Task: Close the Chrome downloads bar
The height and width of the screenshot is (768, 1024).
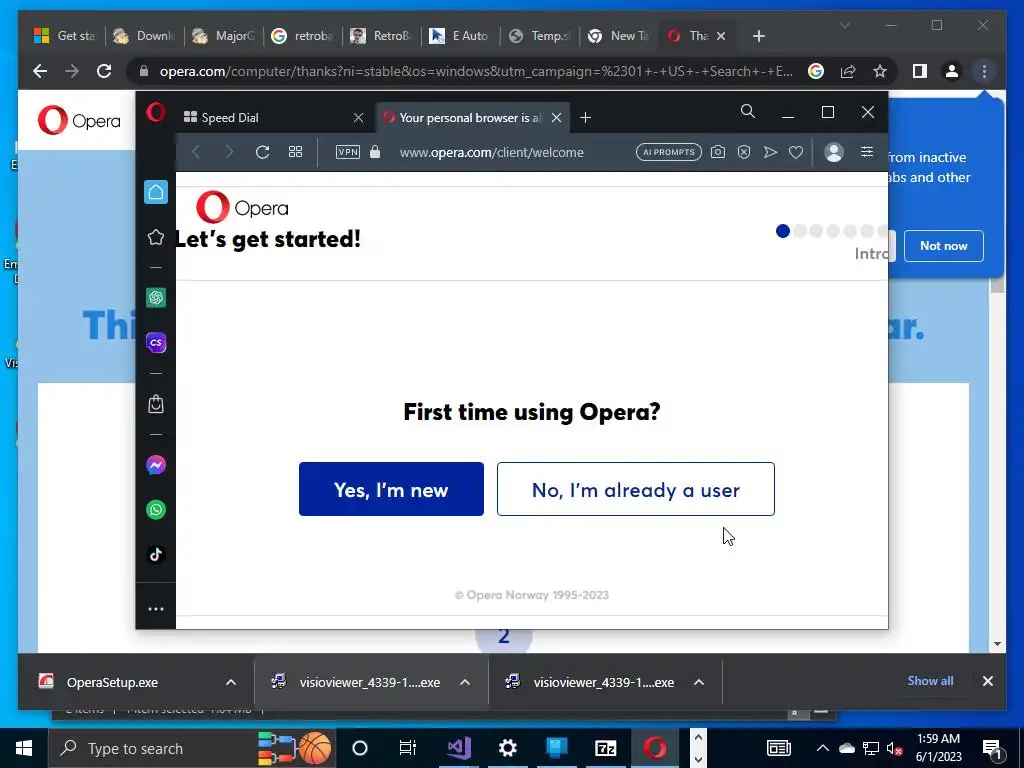Action: [987, 681]
